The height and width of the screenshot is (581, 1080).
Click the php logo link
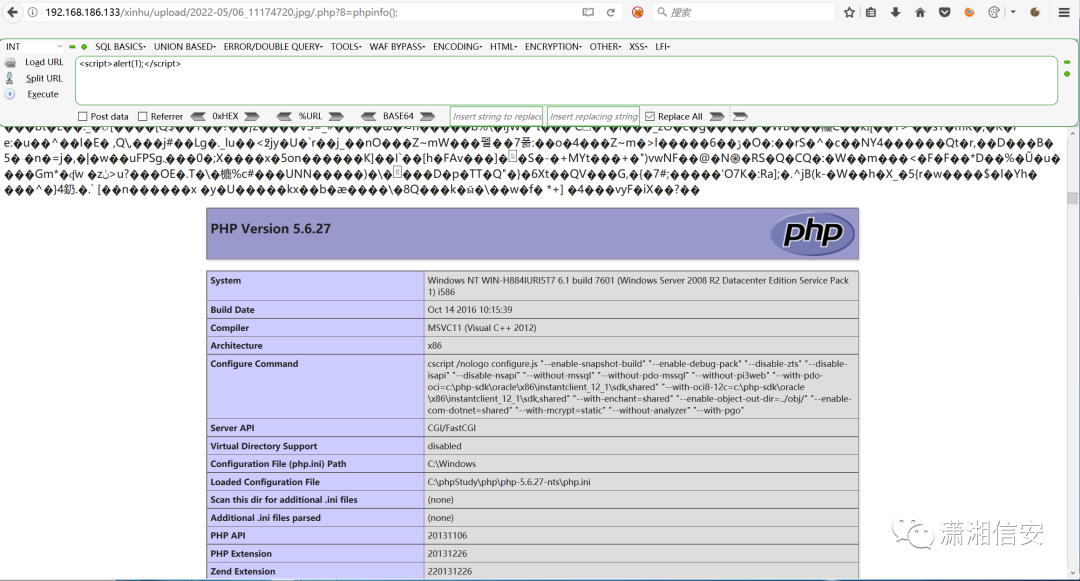pyautogui.click(x=813, y=234)
